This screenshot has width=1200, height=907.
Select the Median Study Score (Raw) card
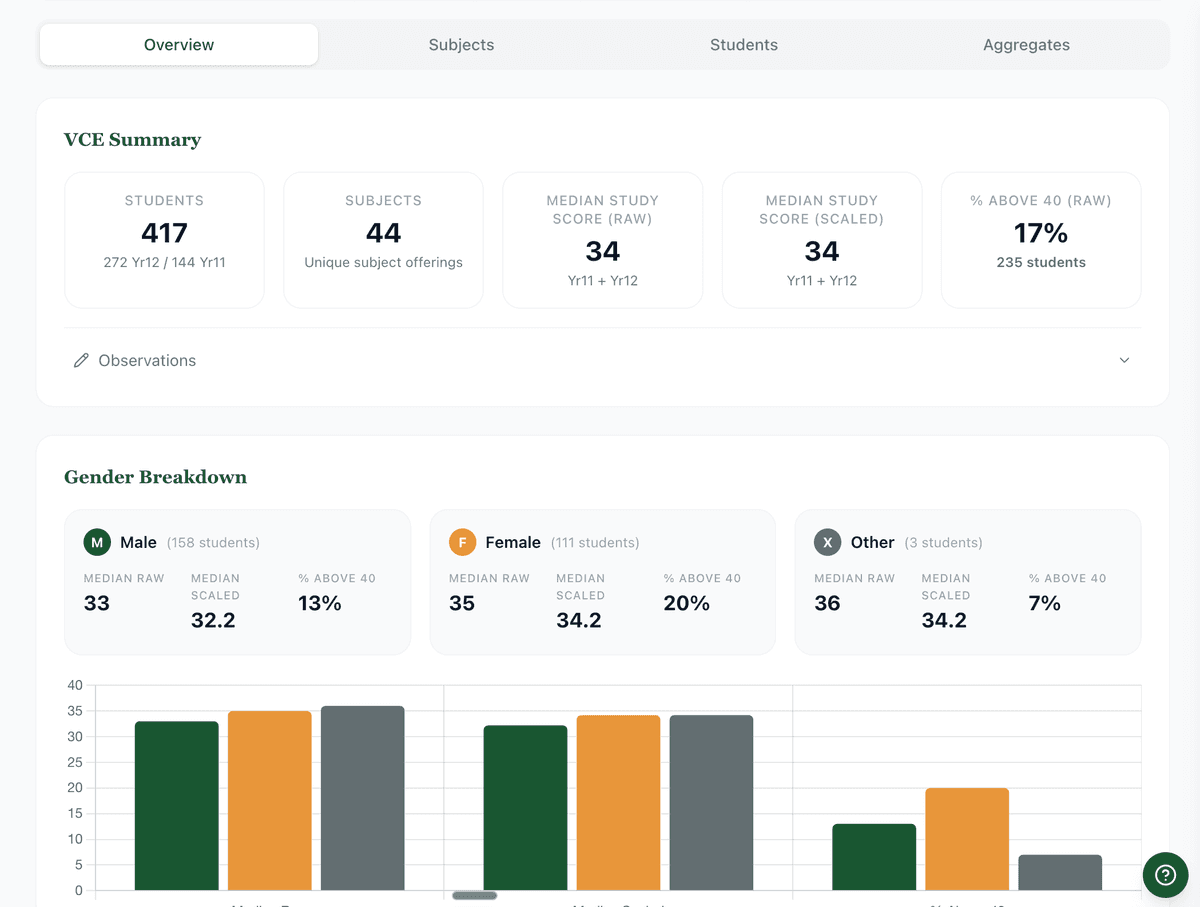click(x=602, y=240)
